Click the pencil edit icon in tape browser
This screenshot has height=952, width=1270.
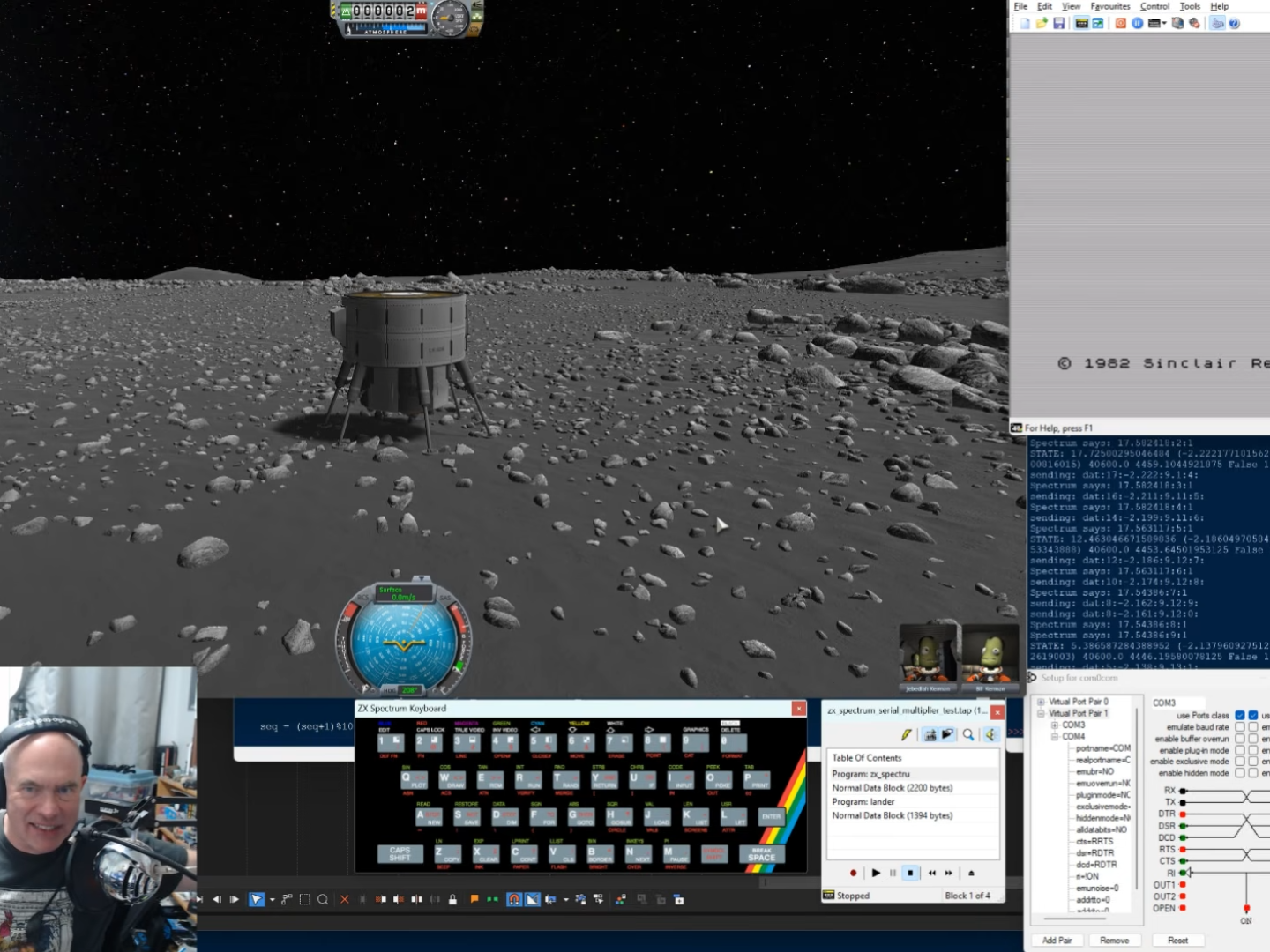(x=906, y=734)
